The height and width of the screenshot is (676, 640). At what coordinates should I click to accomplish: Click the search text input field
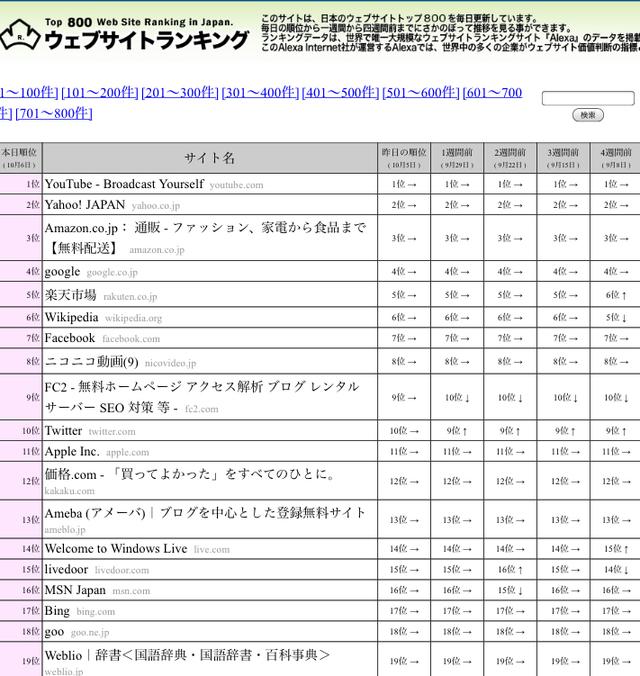(x=588, y=98)
